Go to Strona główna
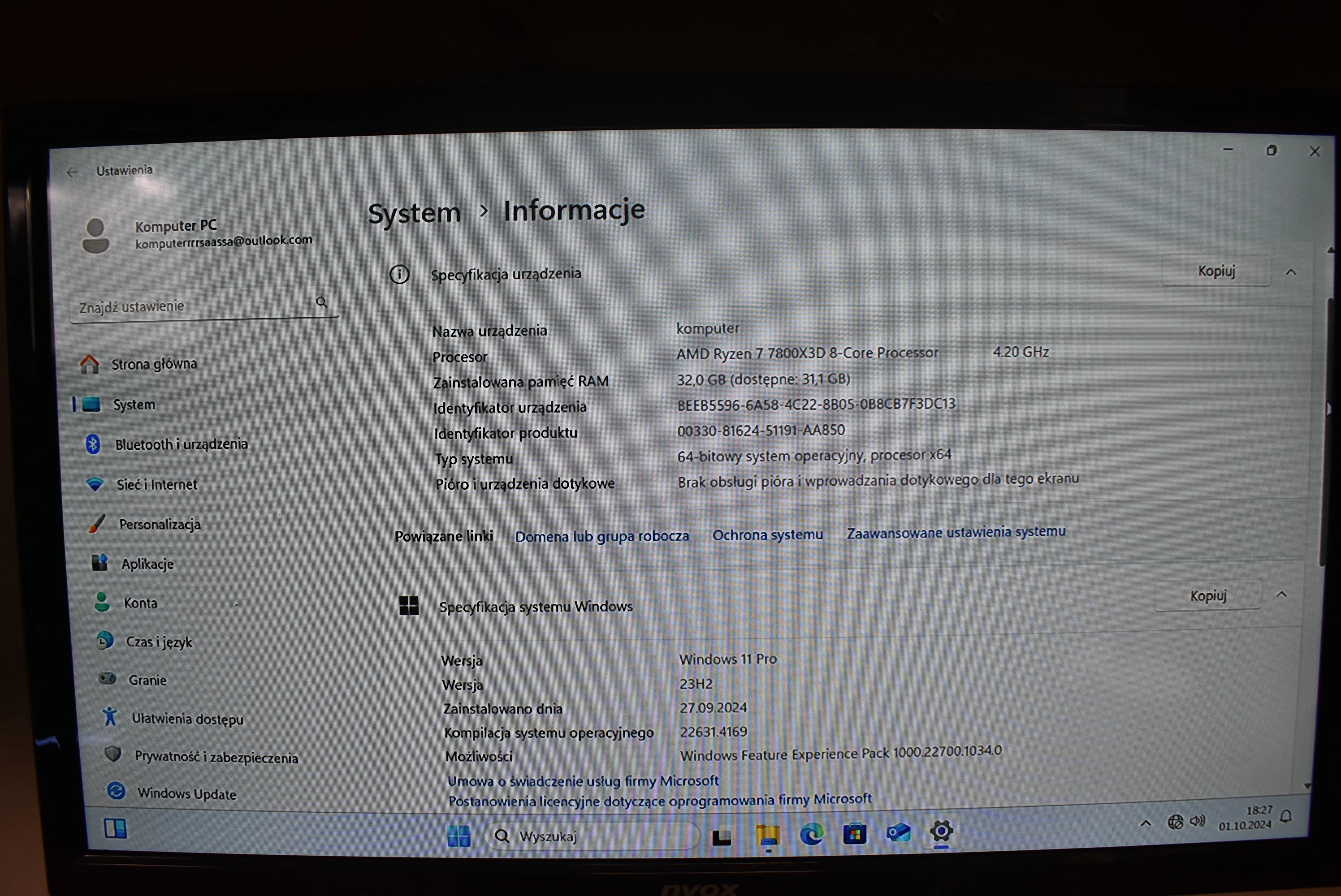Viewport: 1341px width, 896px height. [153, 364]
